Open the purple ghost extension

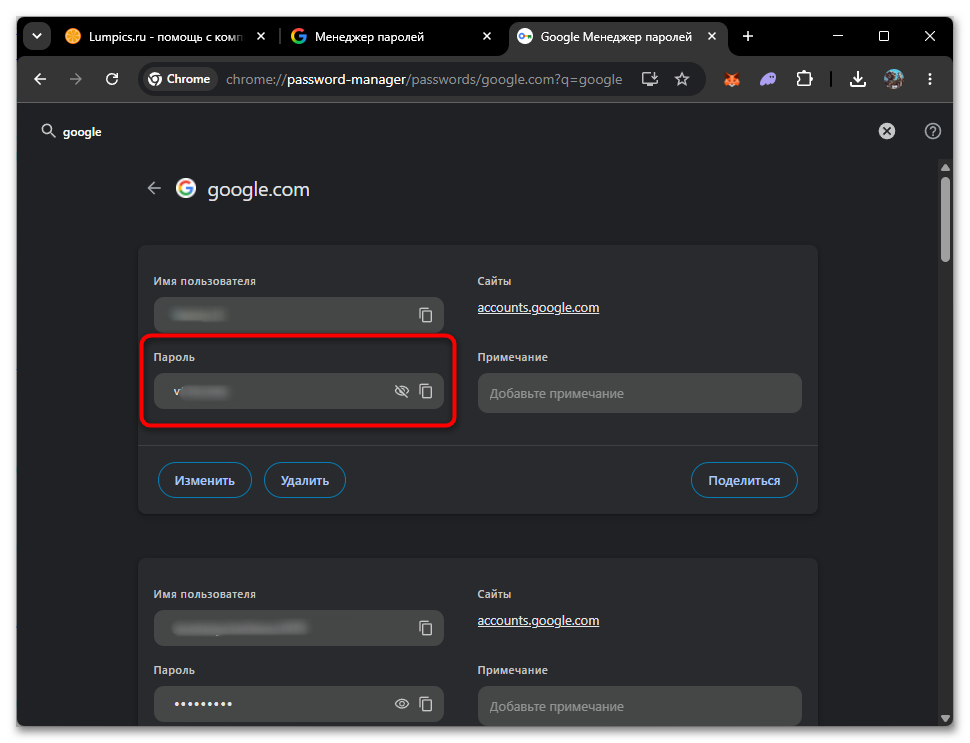pos(768,79)
